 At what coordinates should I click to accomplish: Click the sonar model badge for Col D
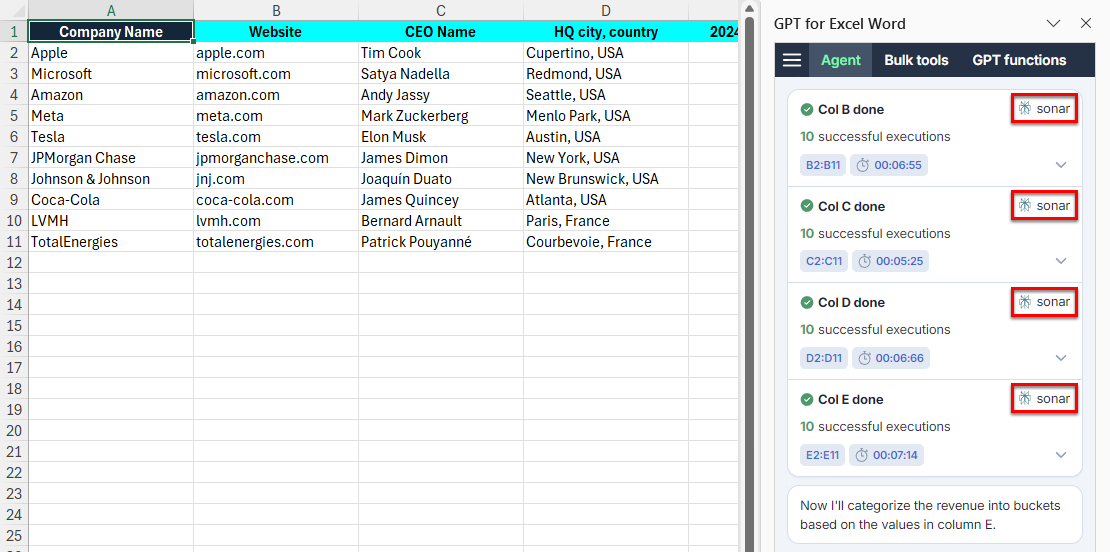1044,302
